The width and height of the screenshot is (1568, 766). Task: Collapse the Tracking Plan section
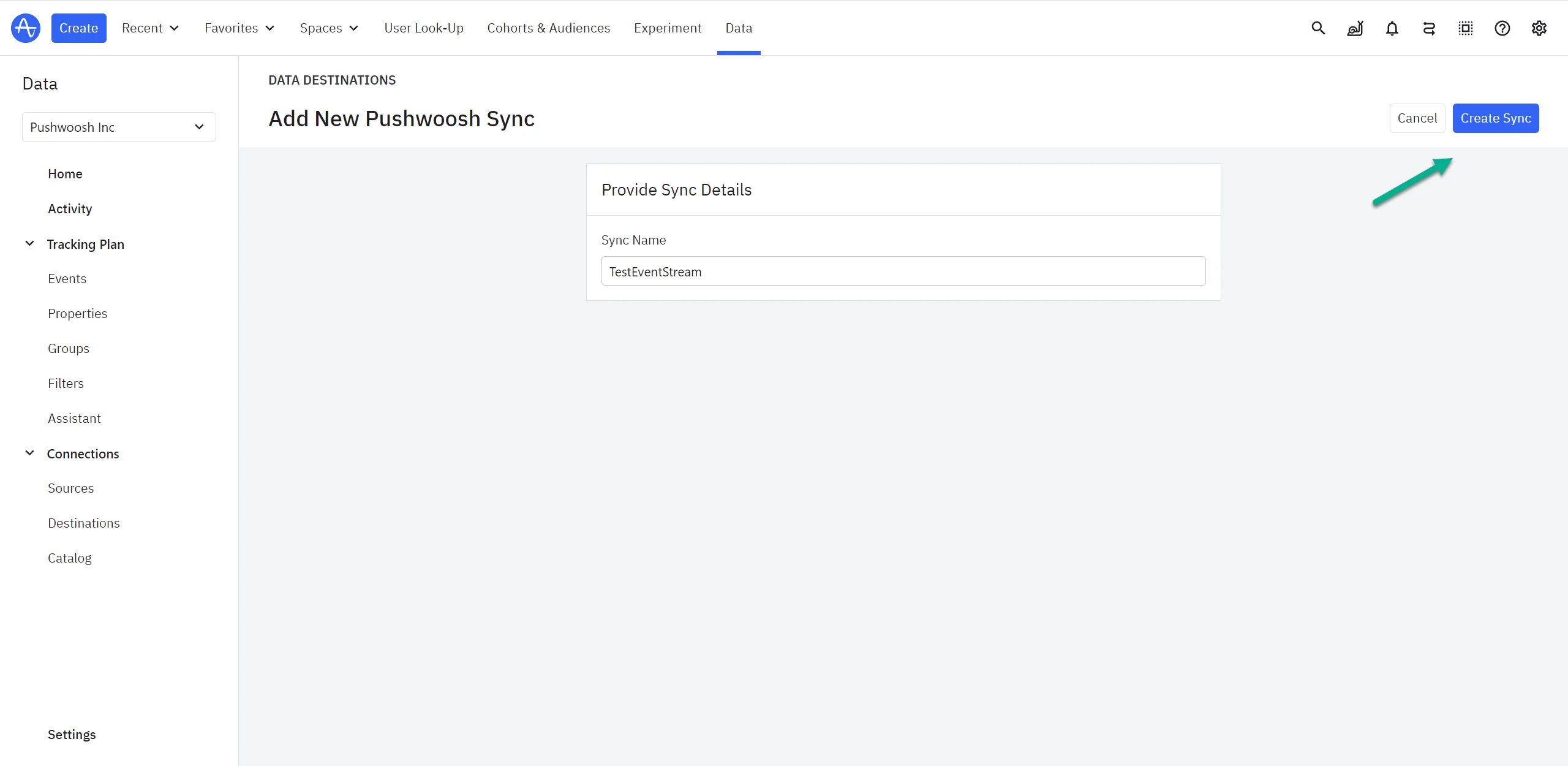coord(29,244)
